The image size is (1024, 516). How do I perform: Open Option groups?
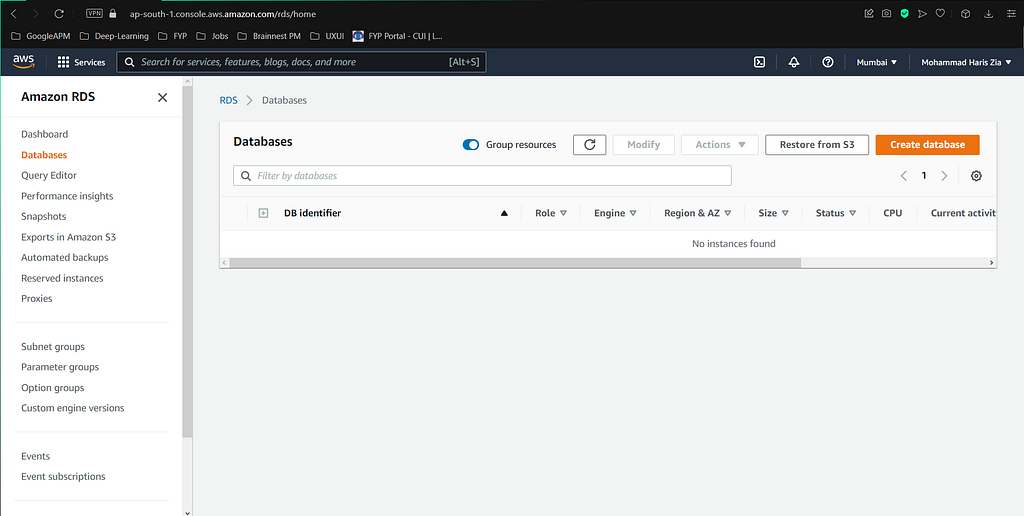pos(53,387)
